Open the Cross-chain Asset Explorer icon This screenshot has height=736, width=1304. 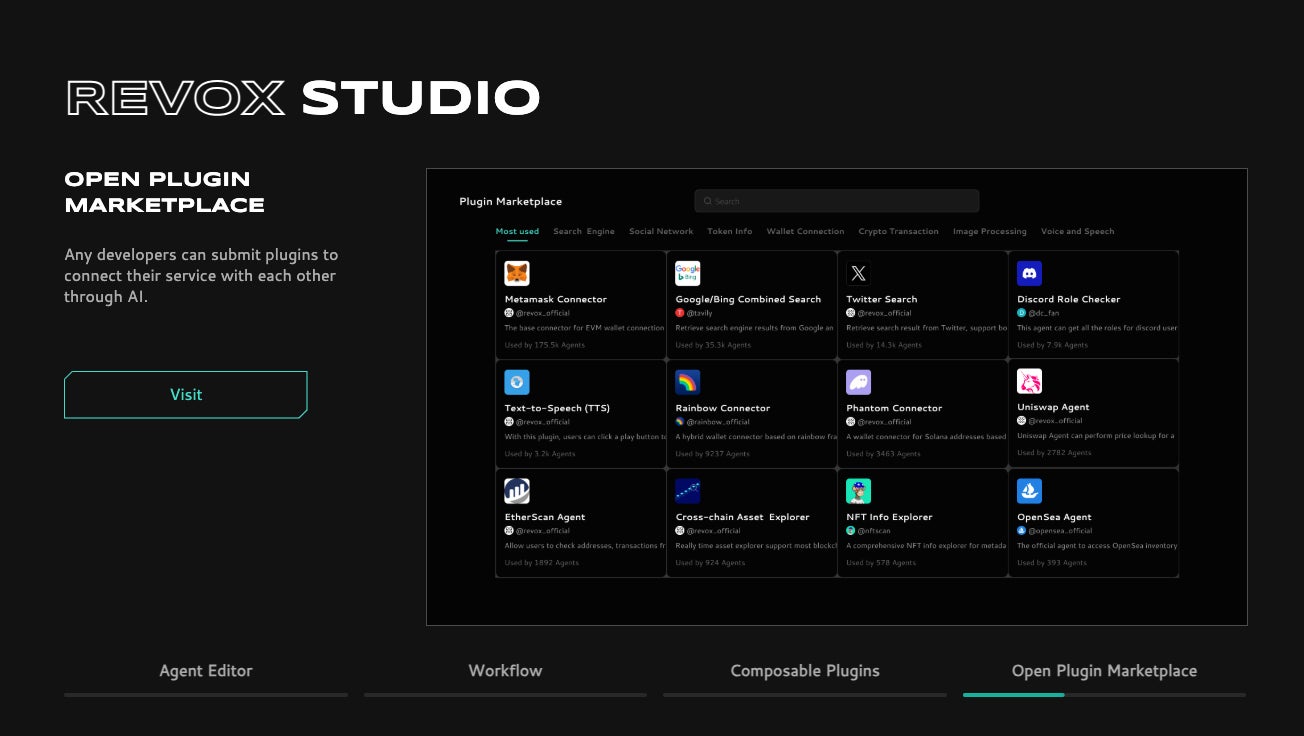(x=688, y=491)
